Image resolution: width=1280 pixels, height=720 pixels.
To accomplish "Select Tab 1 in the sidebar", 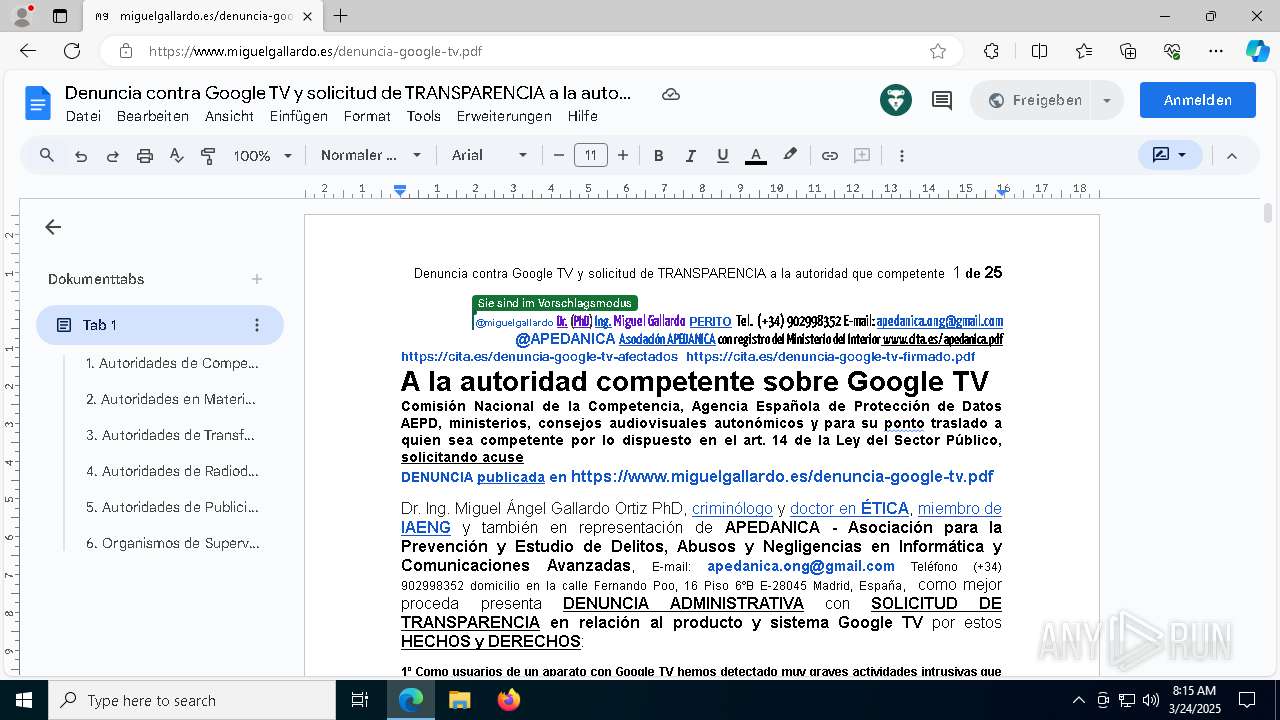I will [160, 325].
